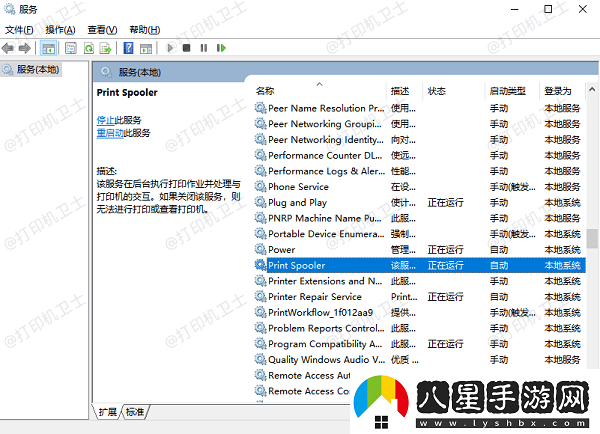Click the Stop Service square icon

pos(187,47)
